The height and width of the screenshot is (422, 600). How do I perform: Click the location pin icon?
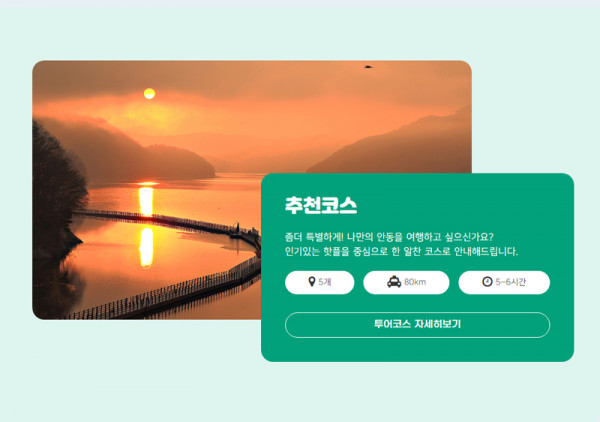[x=311, y=282]
